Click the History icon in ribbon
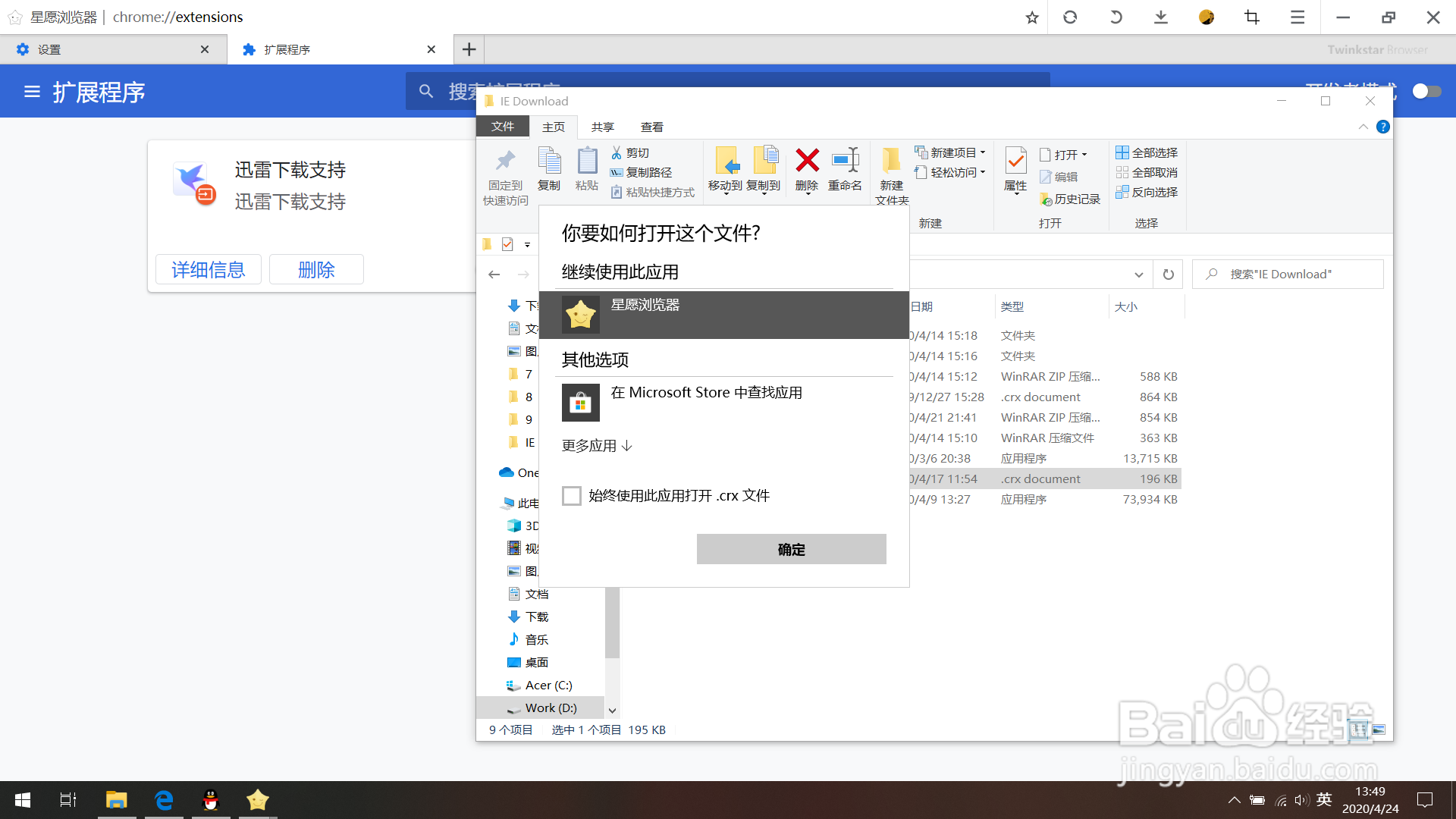This screenshot has width=1456, height=819. pyautogui.click(x=1070, y=199)
